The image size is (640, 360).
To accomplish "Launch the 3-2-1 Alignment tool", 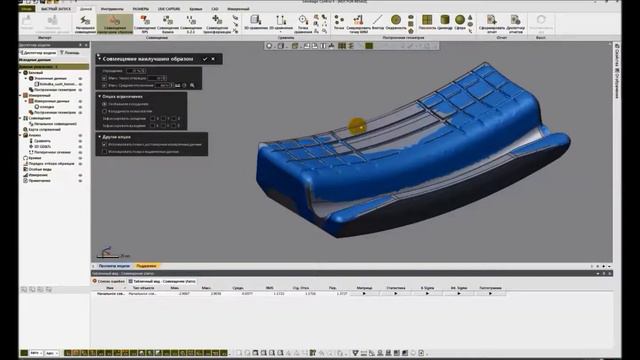I will pos(191,24).
